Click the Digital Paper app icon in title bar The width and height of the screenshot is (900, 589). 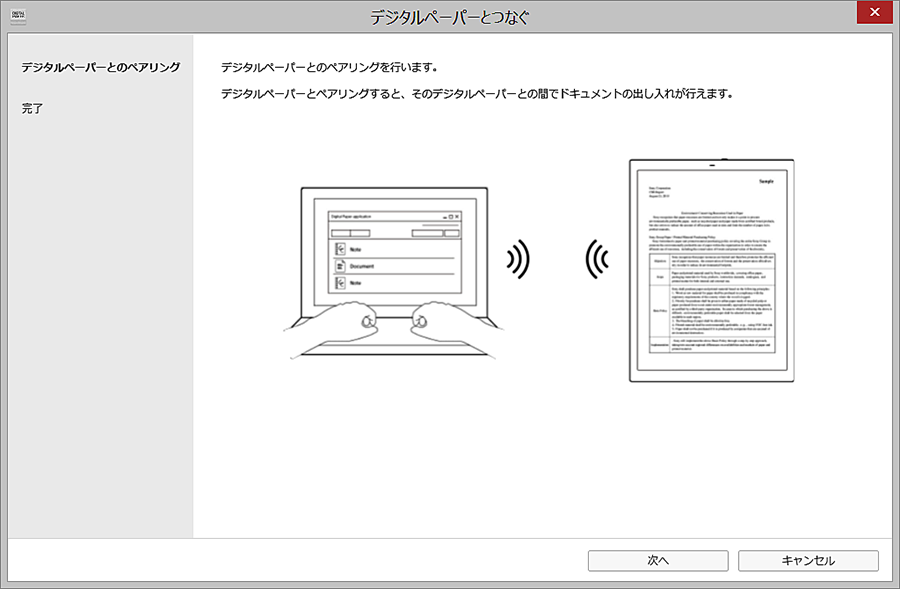19,16
